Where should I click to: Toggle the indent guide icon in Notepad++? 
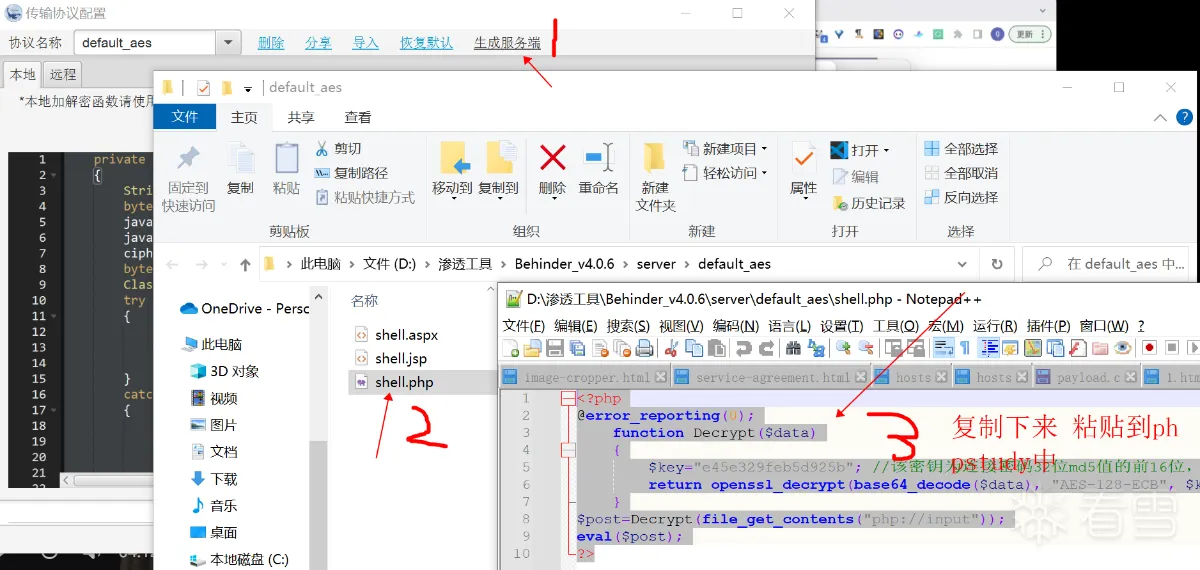point(990,348)
